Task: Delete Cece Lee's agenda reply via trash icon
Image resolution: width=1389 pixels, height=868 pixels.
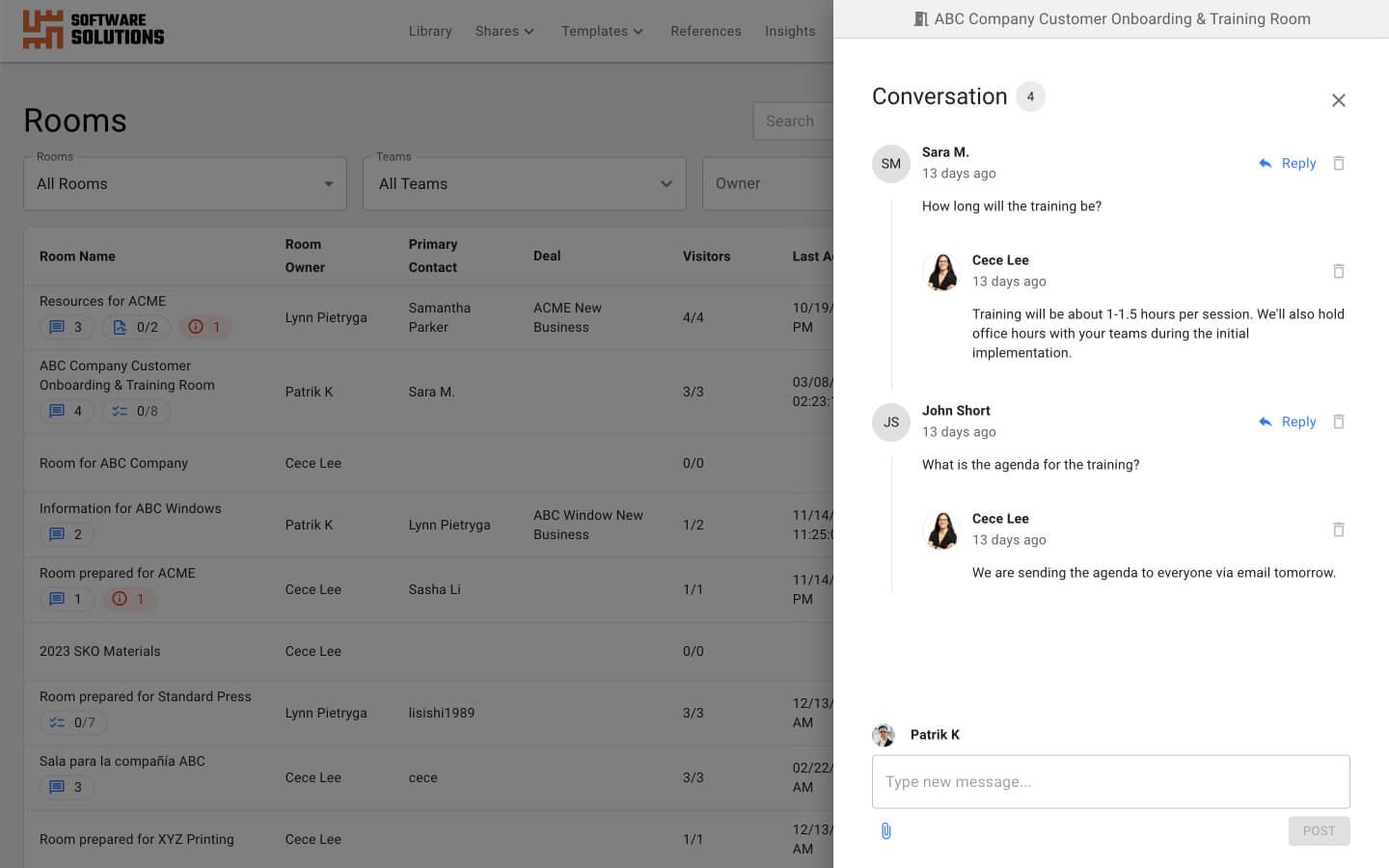Action: click(1339, 529)
